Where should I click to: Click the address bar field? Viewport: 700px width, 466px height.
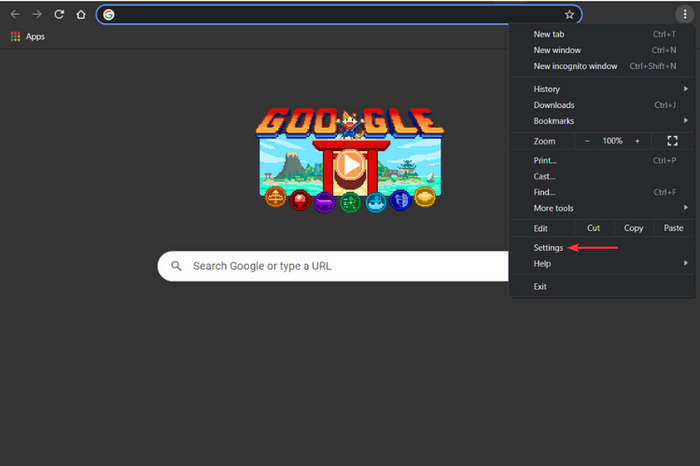(x=339, y=15)
